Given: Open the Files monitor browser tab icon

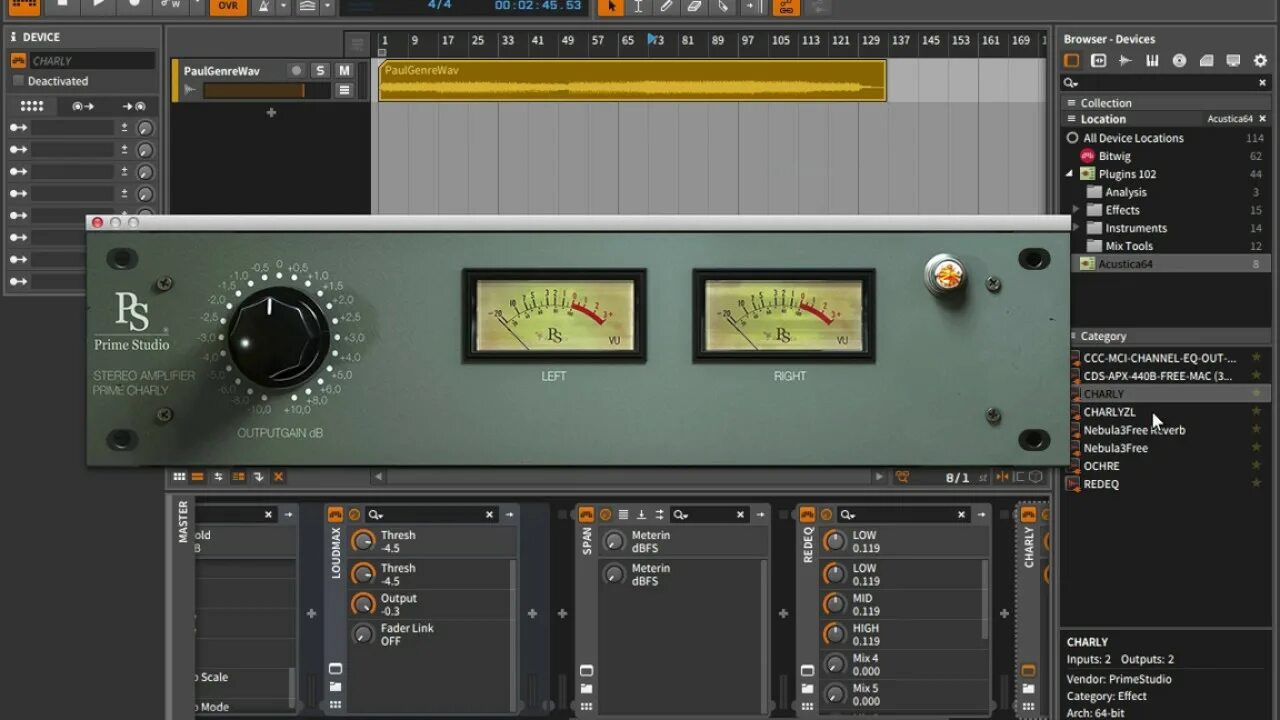Looking at the screenshot, I should [1233, 61].
